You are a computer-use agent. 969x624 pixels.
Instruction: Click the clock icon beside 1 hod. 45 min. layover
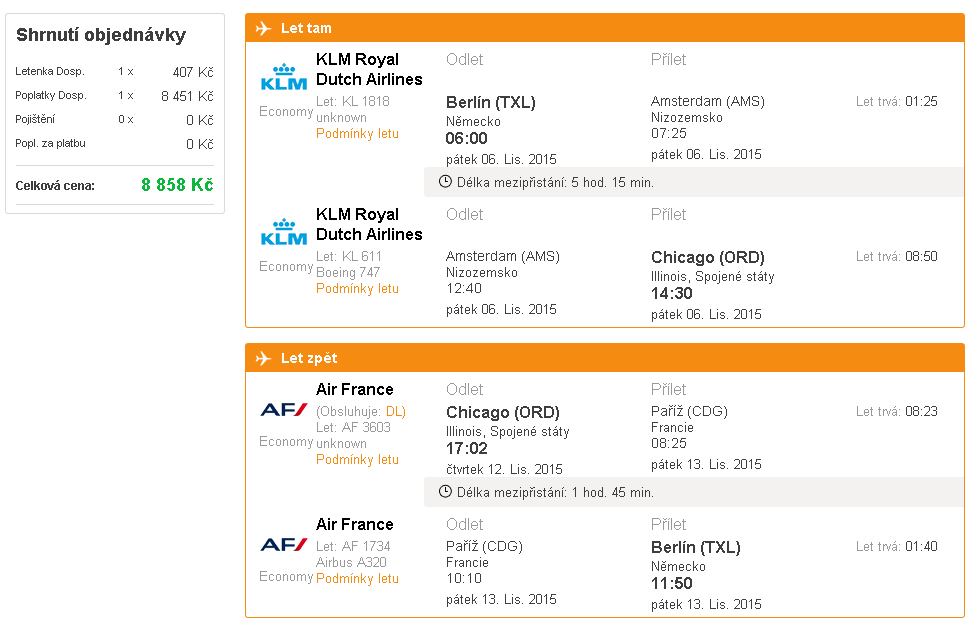click(x=446, y=492)
